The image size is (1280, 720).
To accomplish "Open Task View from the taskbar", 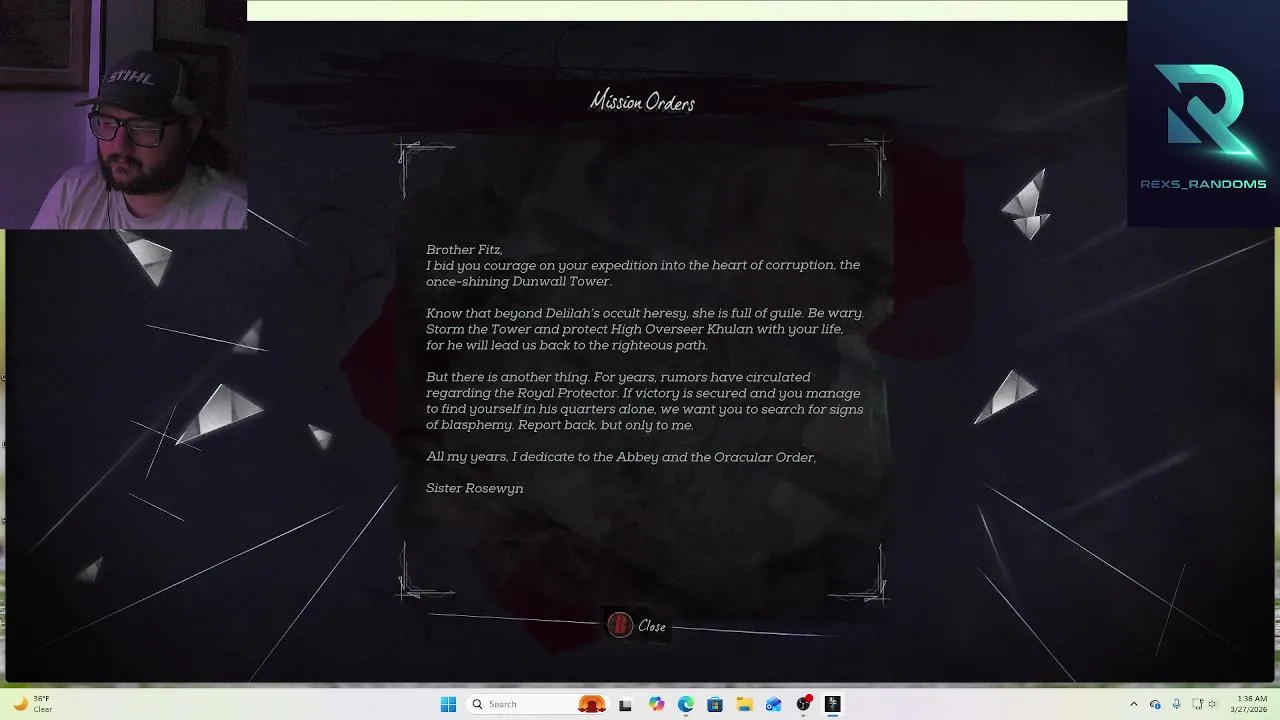I will pos(625,704).
